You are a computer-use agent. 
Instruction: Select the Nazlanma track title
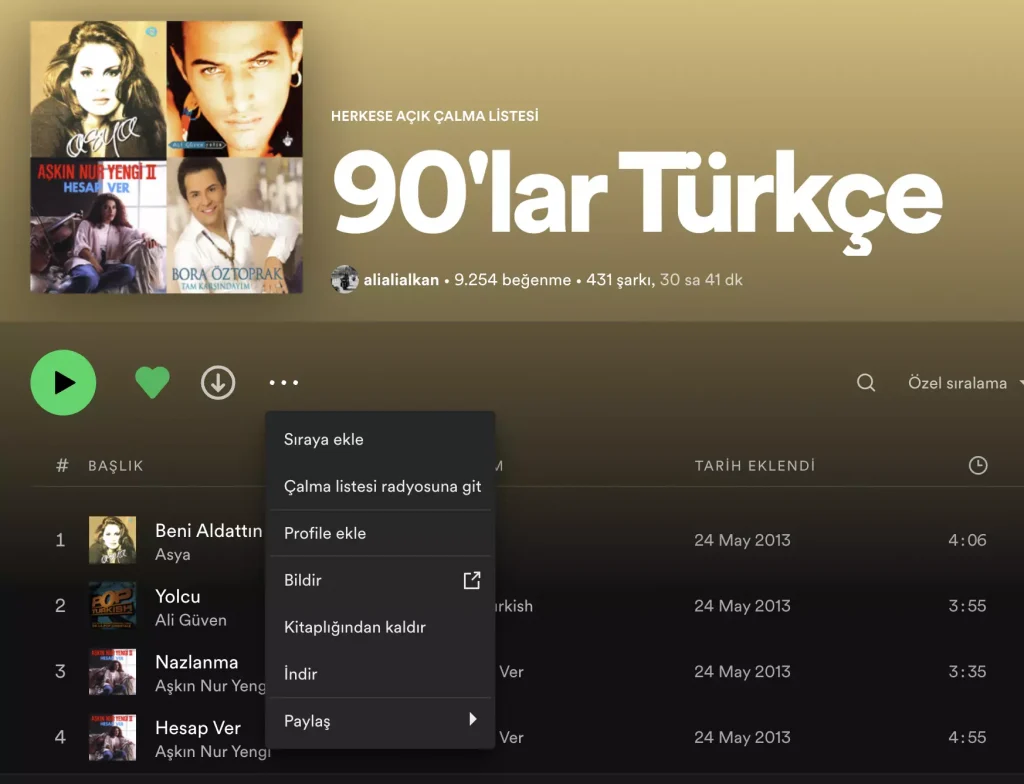[x=197, y=662]
